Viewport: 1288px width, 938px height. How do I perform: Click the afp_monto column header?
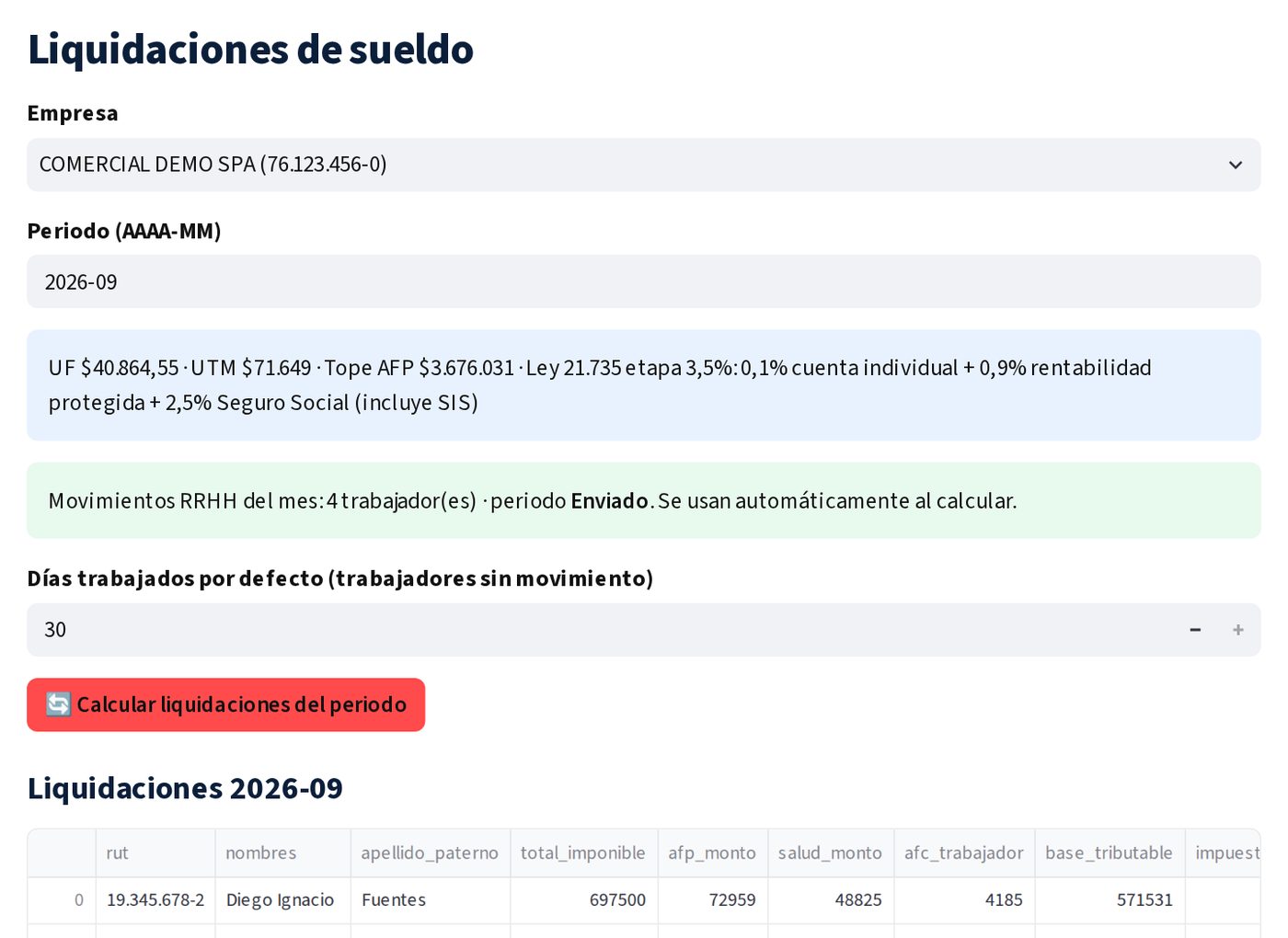coord(712,853)
